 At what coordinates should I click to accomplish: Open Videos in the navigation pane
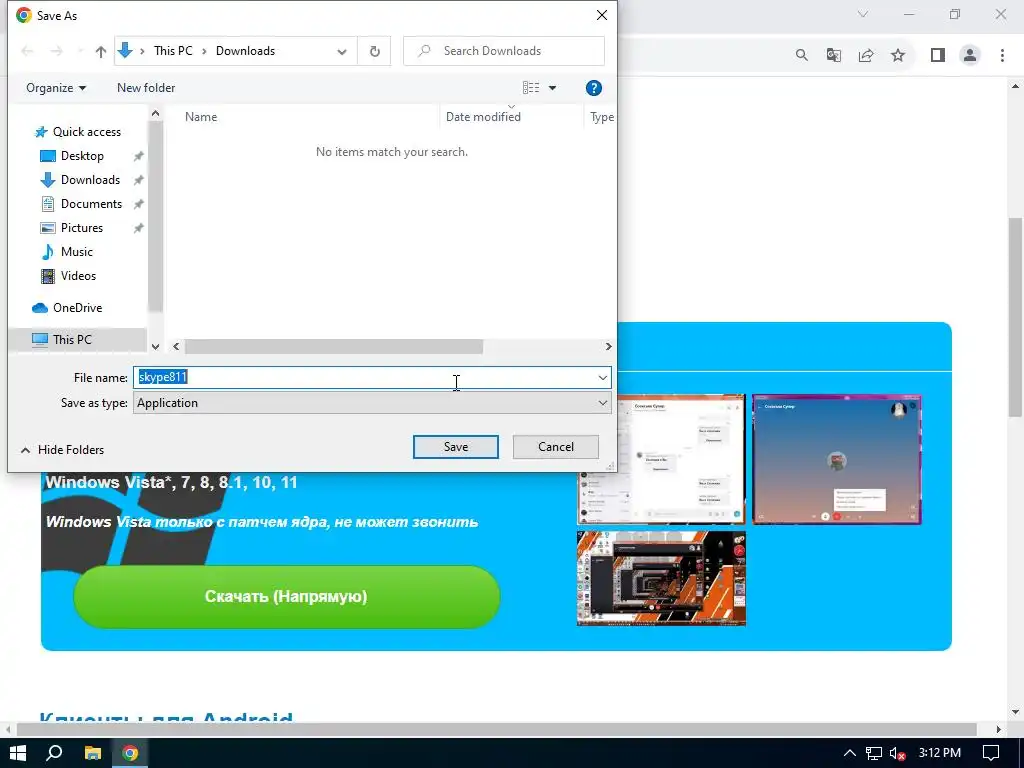tap(78, 276)
